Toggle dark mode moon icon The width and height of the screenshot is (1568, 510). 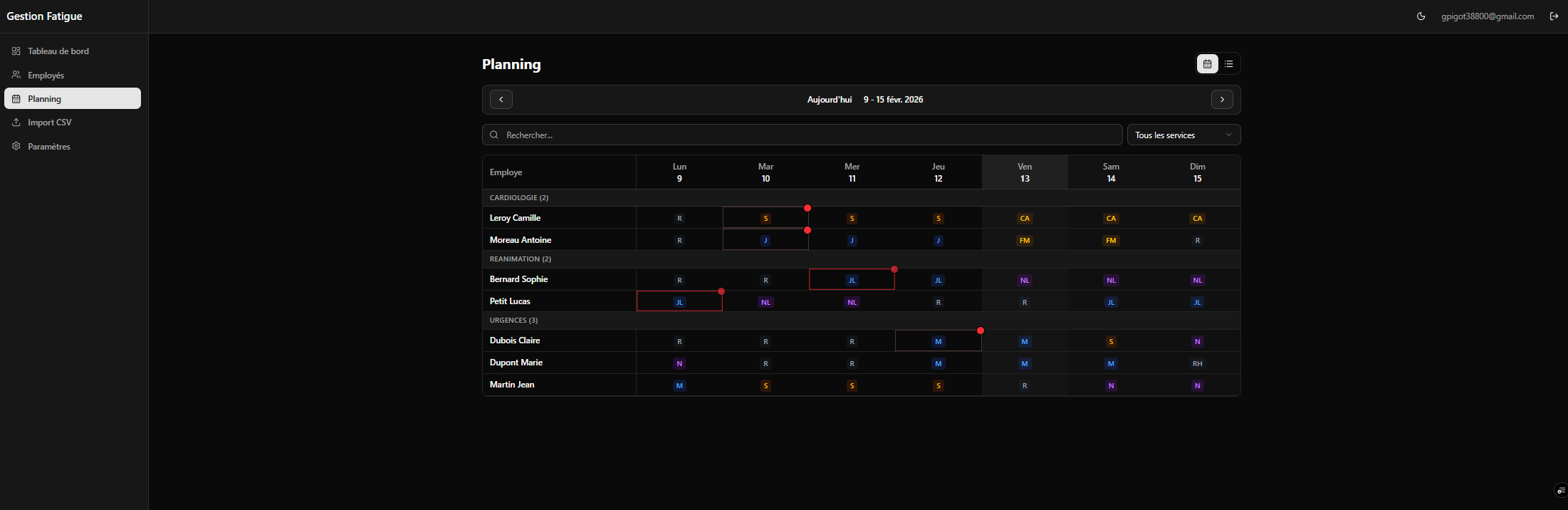click(1421, 16)
